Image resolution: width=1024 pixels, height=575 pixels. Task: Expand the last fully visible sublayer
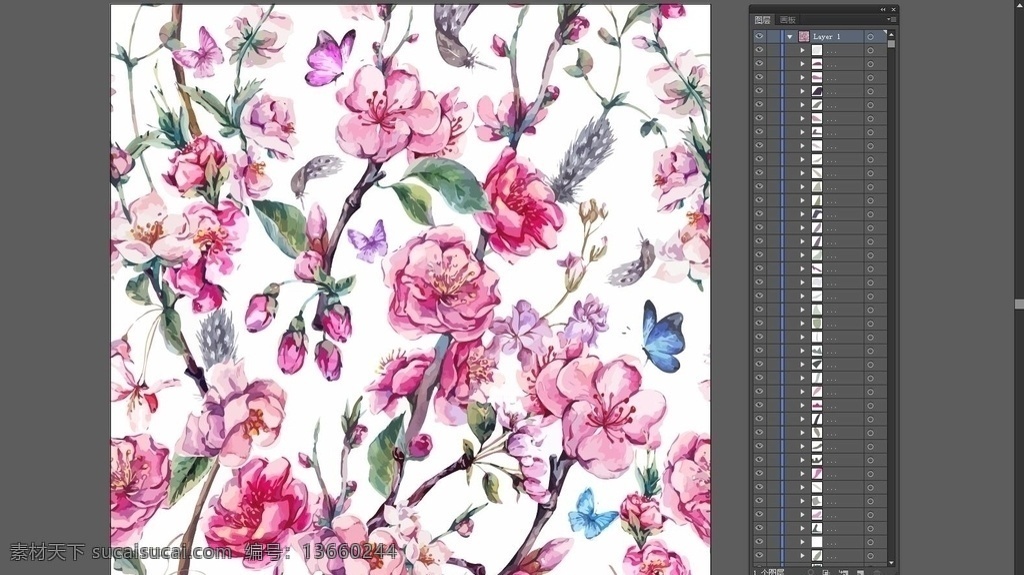(x=803, y=555)
